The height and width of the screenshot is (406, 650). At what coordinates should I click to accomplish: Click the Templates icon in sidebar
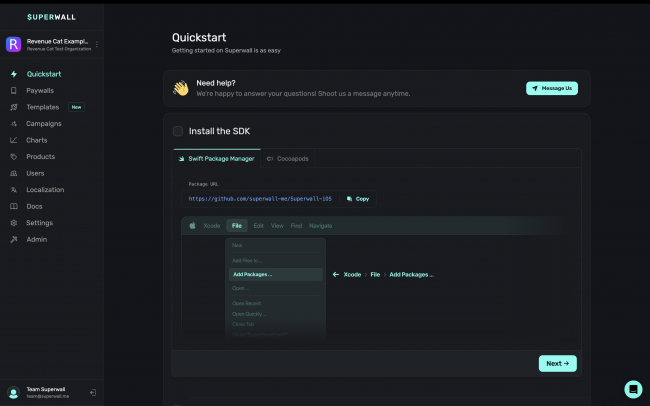tap(14, 107)
